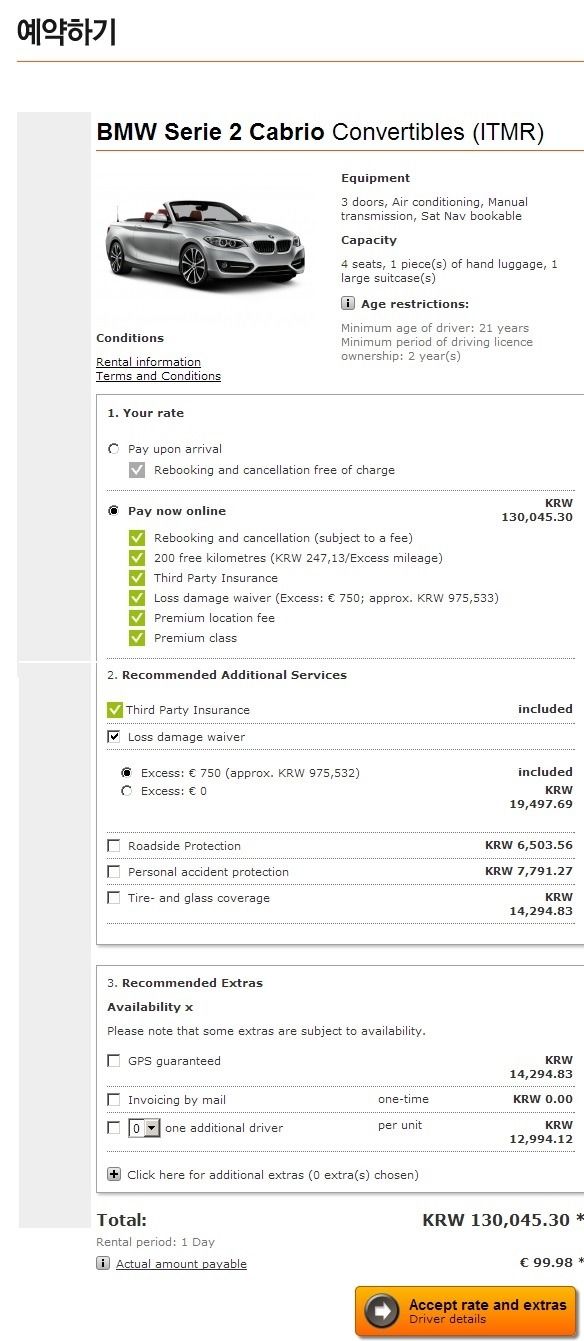Screen dimensions: 584x1341
Task: Select the Pay upon arrival option
Action: point(113,449)
